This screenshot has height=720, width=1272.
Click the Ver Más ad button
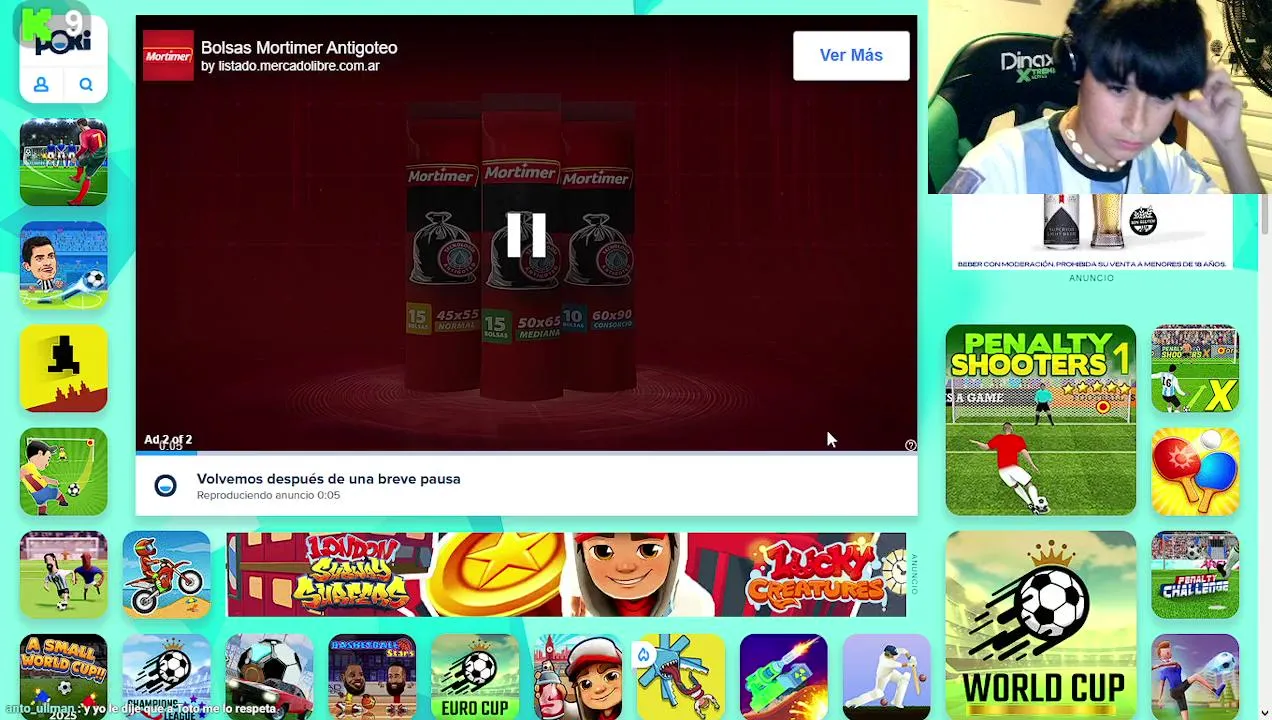[851, 55]
